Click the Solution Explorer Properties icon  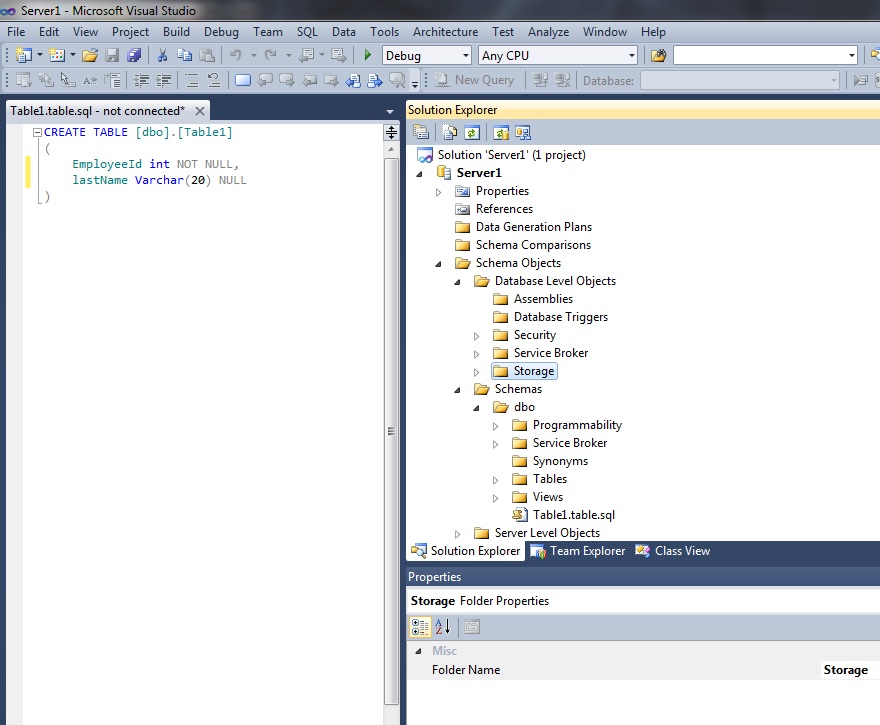tap(421, 132)
